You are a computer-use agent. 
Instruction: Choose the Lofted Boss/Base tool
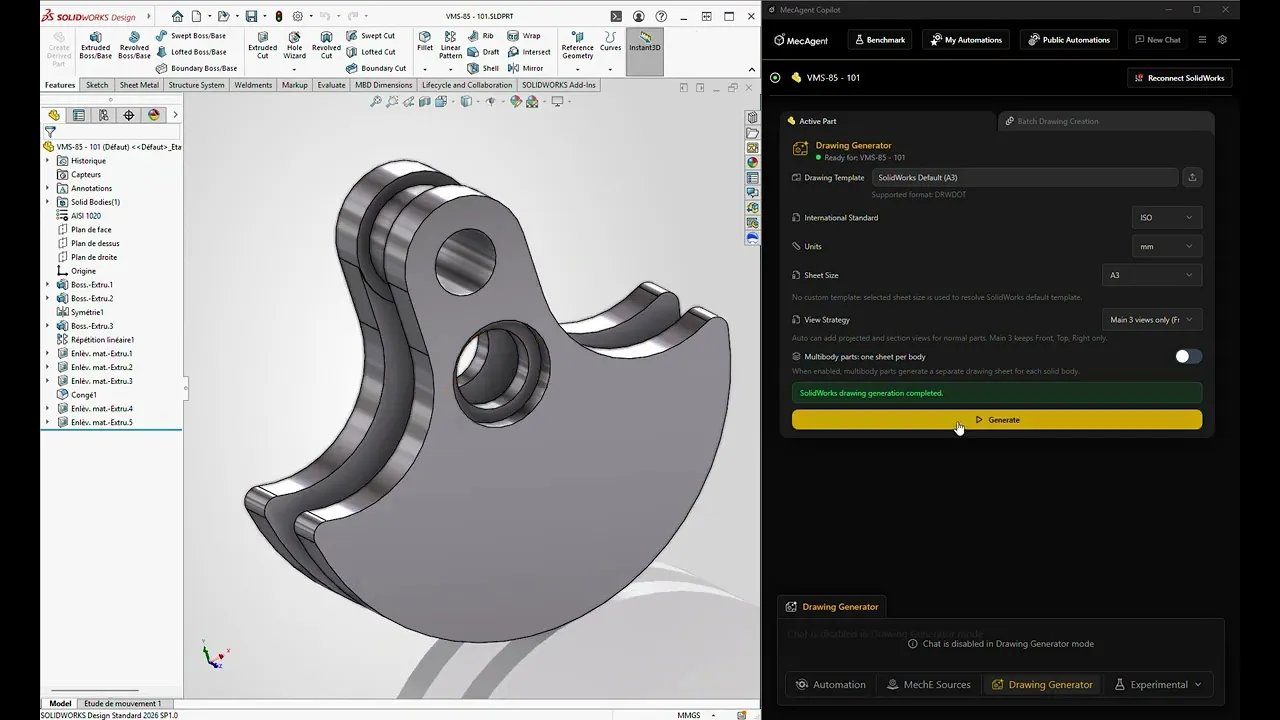(x=190, y=52)
